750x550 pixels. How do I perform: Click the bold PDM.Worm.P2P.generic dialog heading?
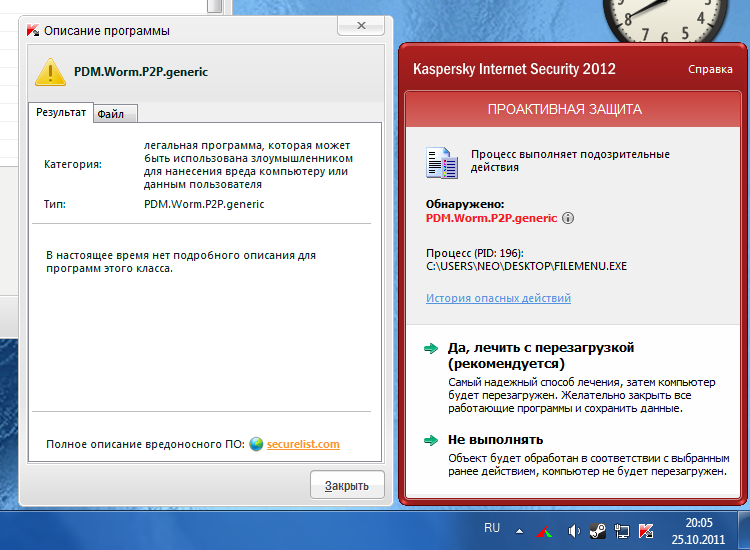click(141, 72)
